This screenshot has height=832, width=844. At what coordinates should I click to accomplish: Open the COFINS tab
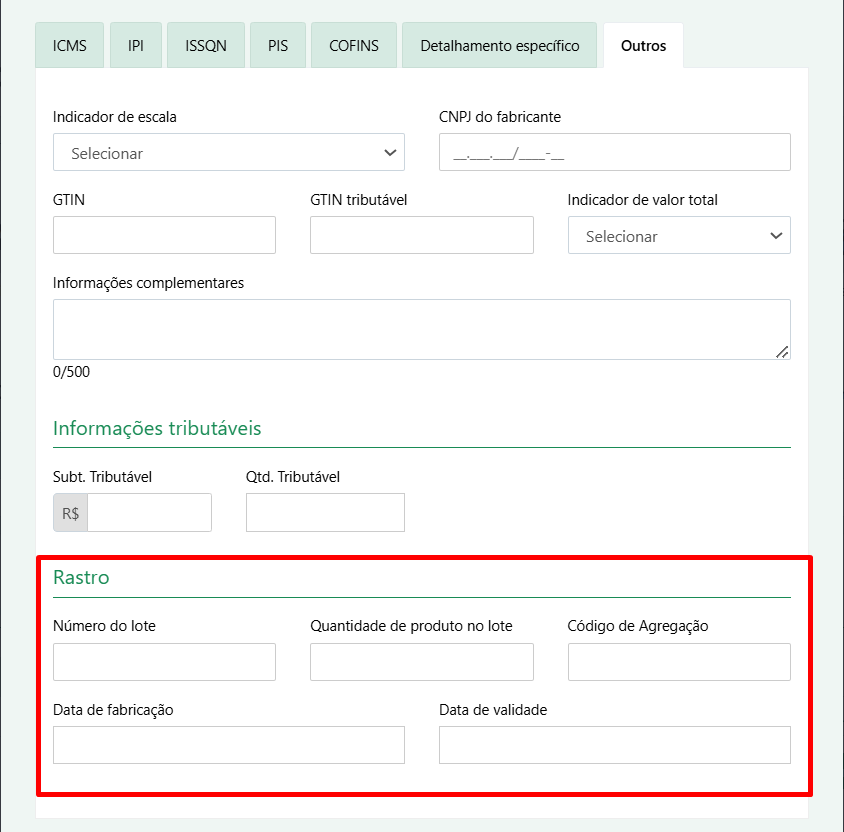pyautogui.click(x=354, y=46)
